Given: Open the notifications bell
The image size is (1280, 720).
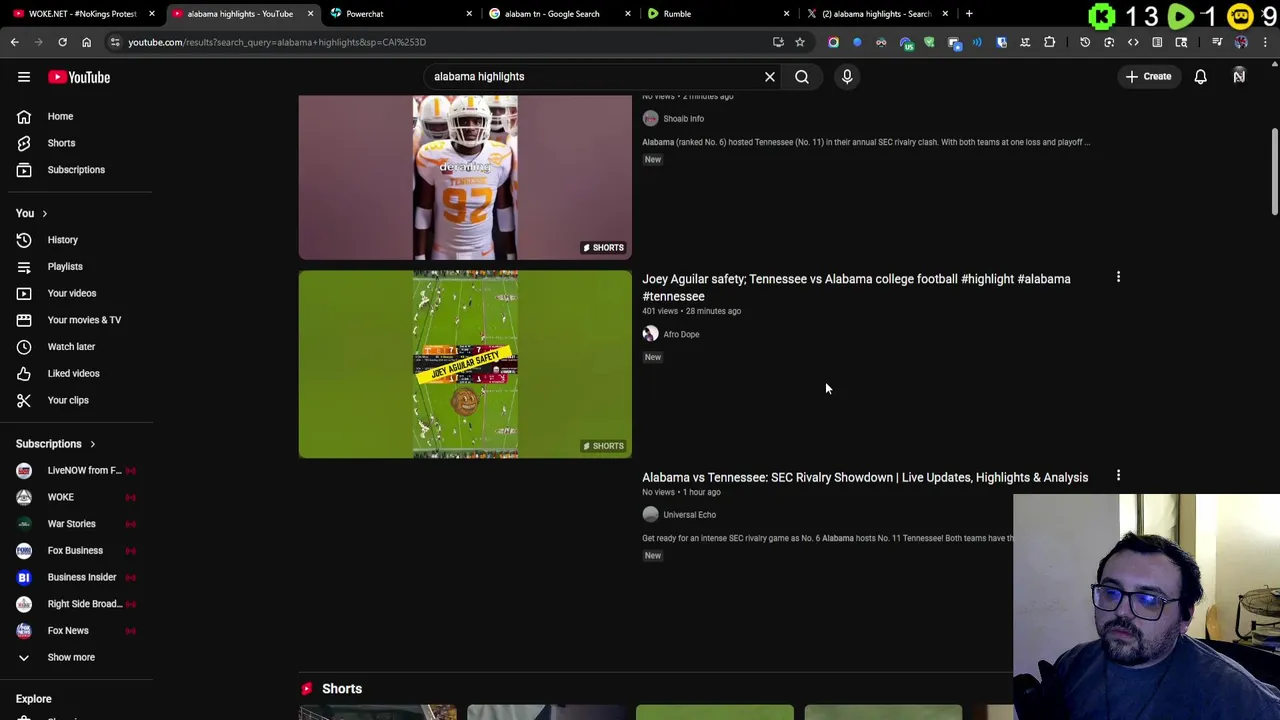Looking at the screenshot, I should (x=1201, y=76).
